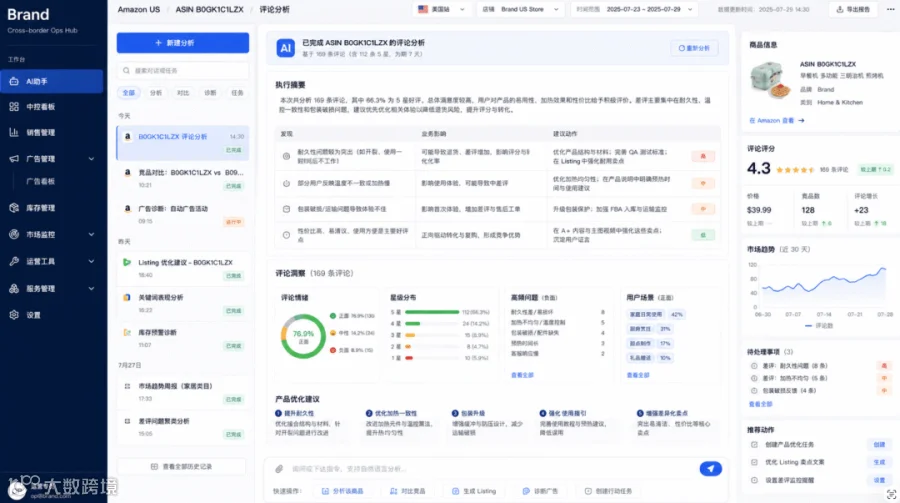Open the Brand US Store dropdown

pyautogui.click(x=521, y=9)
